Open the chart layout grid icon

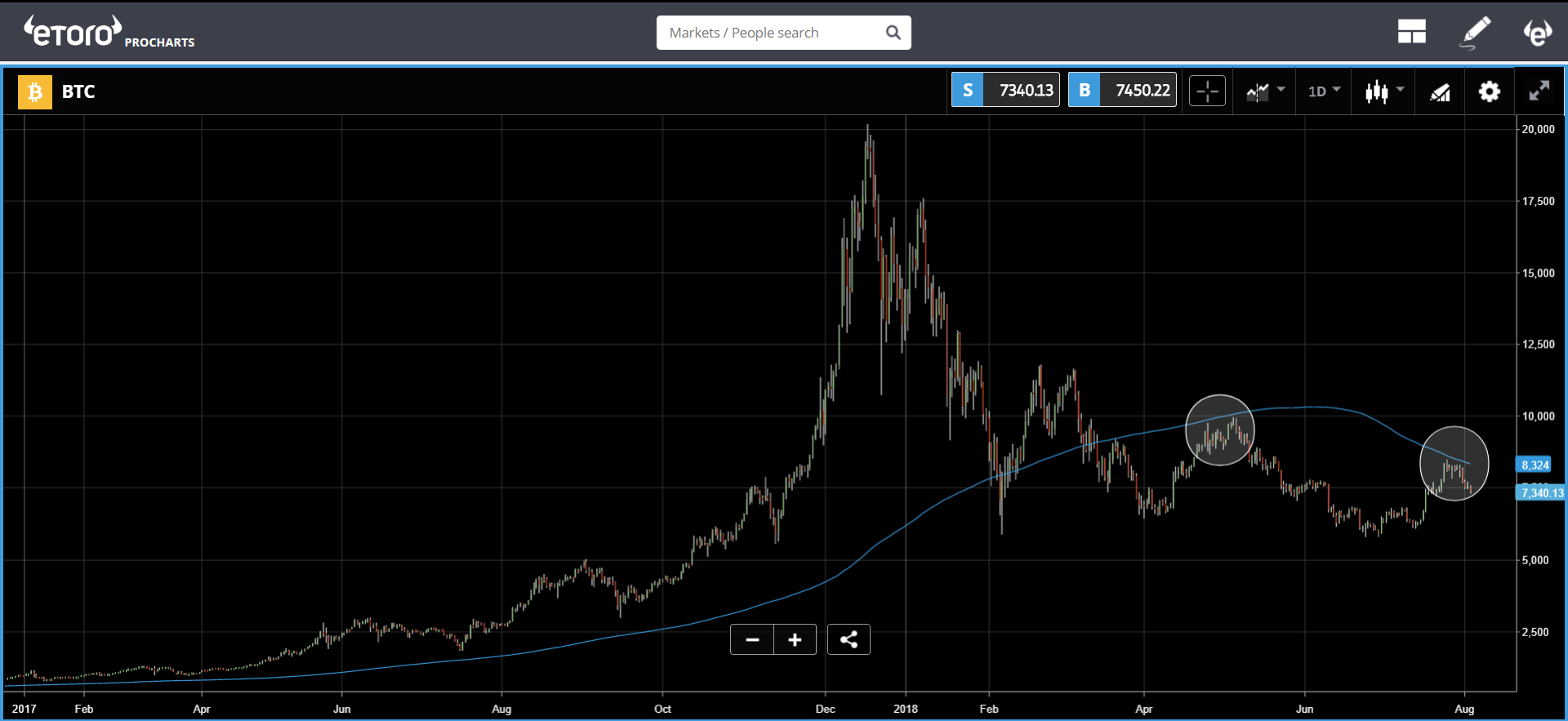(x=1410, y=32)
